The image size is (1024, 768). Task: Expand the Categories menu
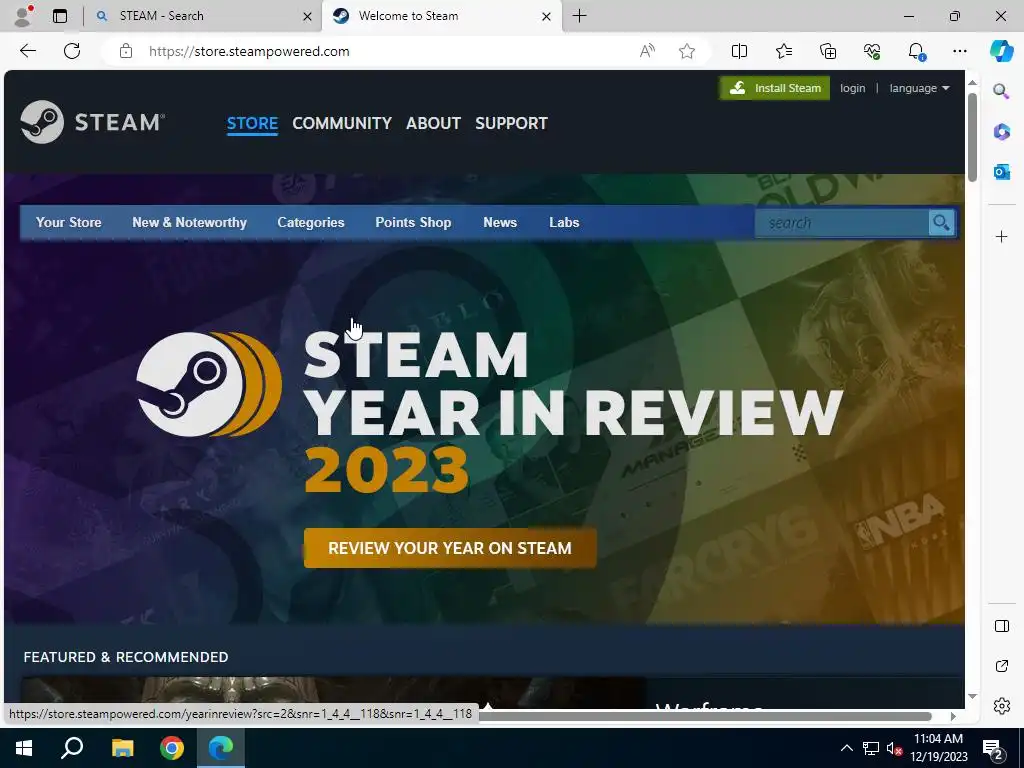pyautogui.click(x=311, y=223)
